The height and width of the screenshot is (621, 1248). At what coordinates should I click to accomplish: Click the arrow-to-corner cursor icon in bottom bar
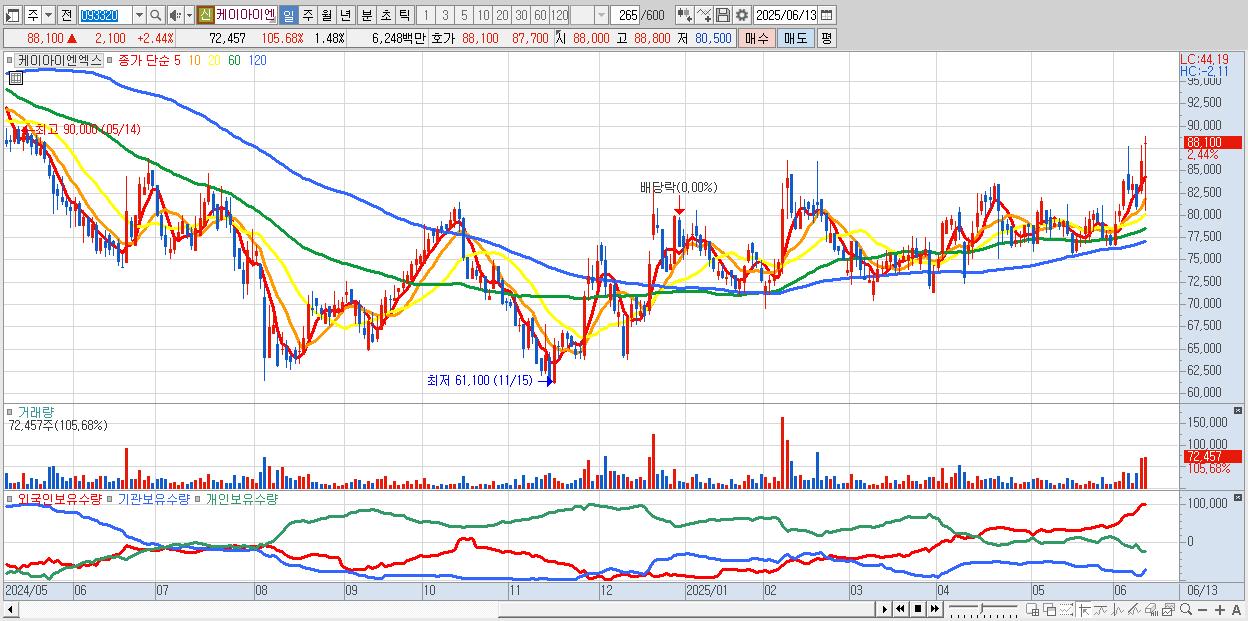[x=1084, y=610]
